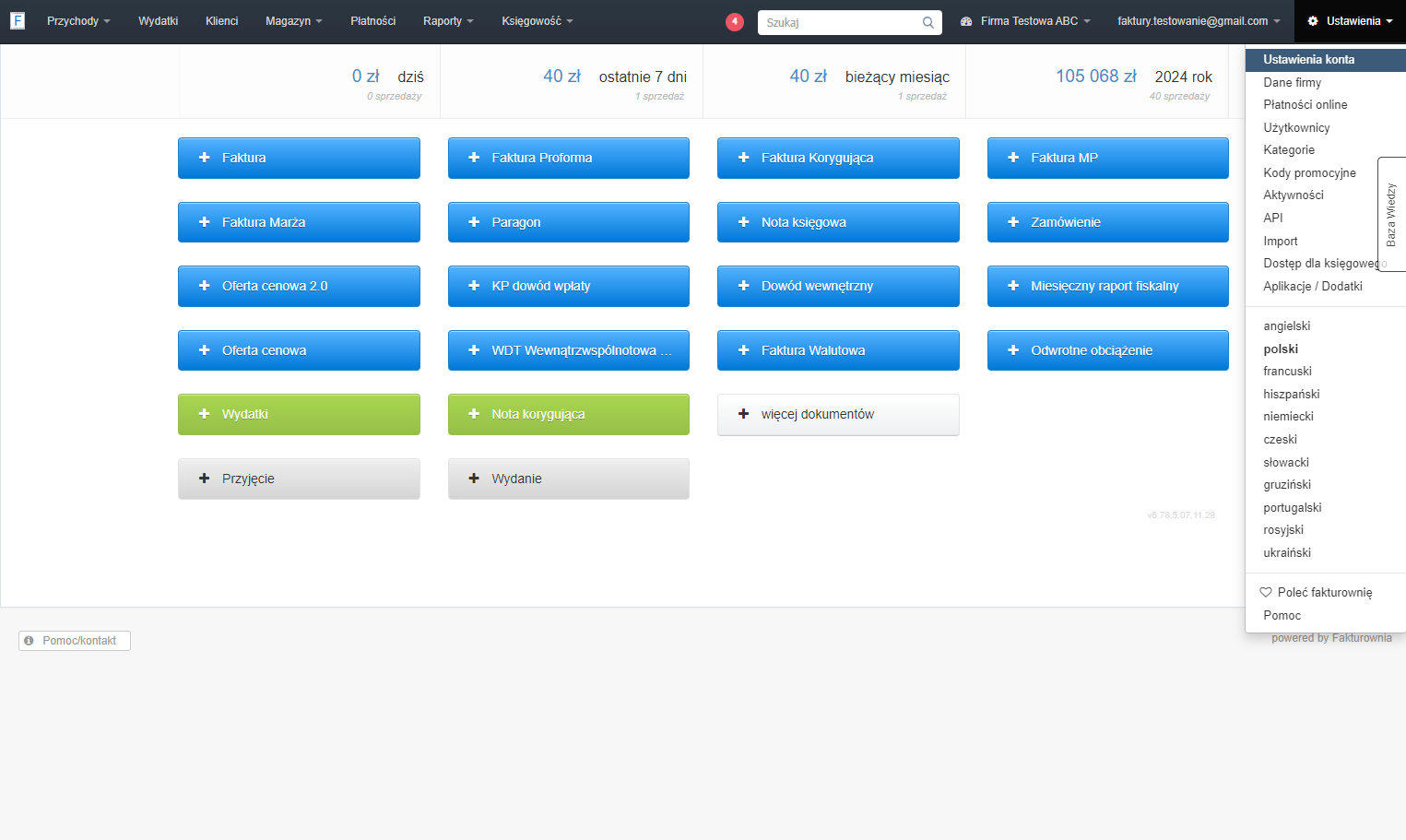
Task: Click the heart icon beside Poleć fakturownię
Action: [1266, 592]
